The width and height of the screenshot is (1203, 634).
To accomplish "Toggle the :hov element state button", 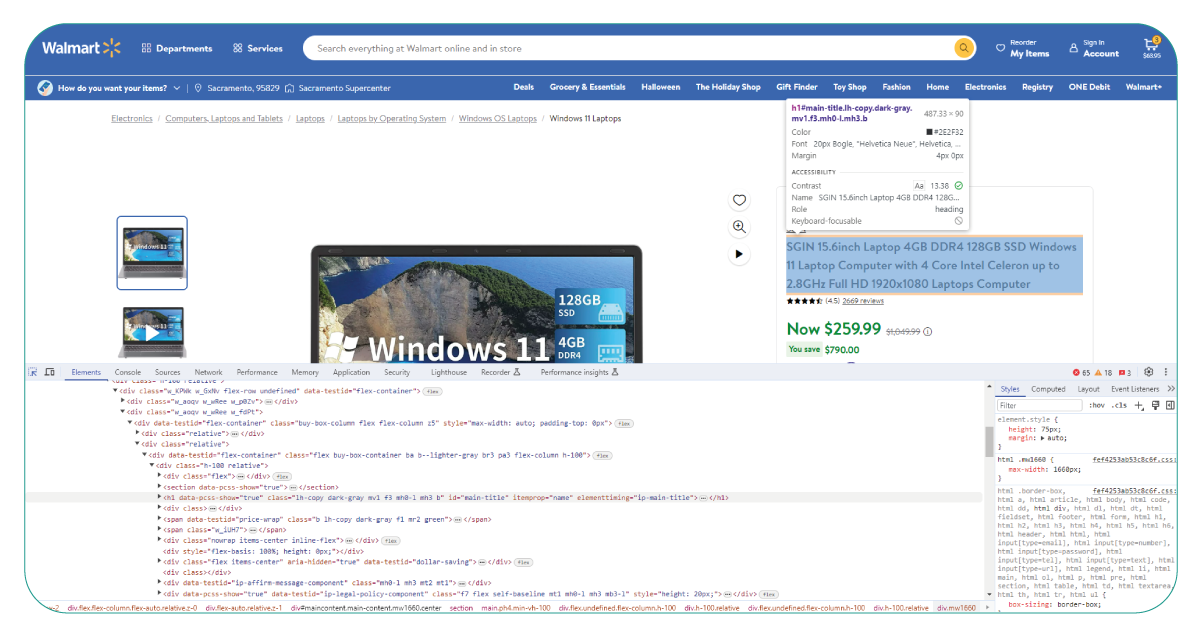I will [1097, 405].
